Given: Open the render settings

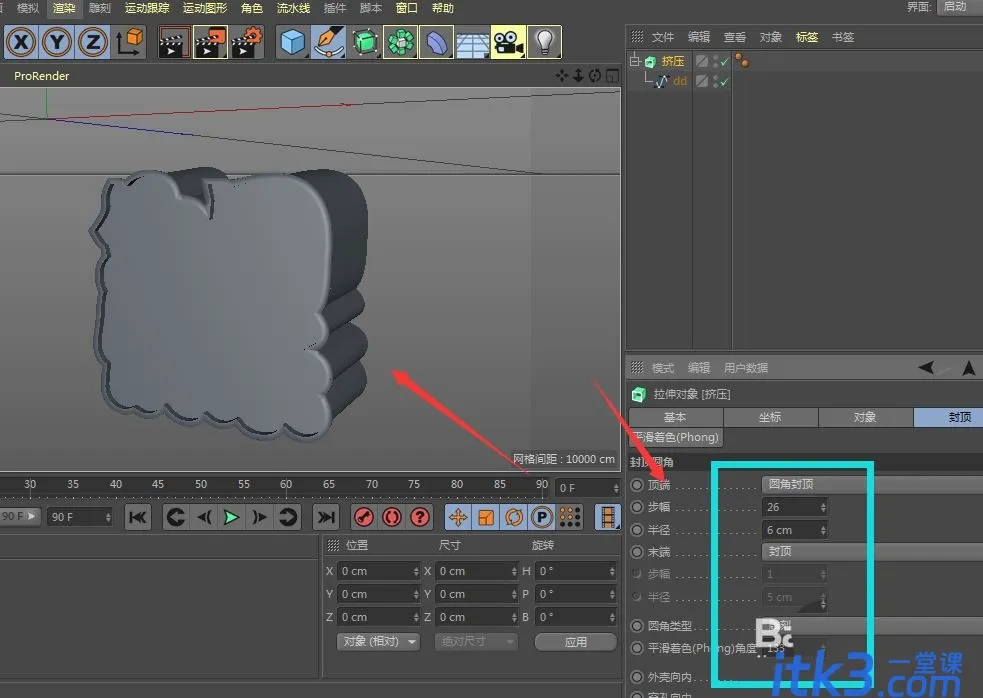Looking at the screenshot, I should pos(247,42).
